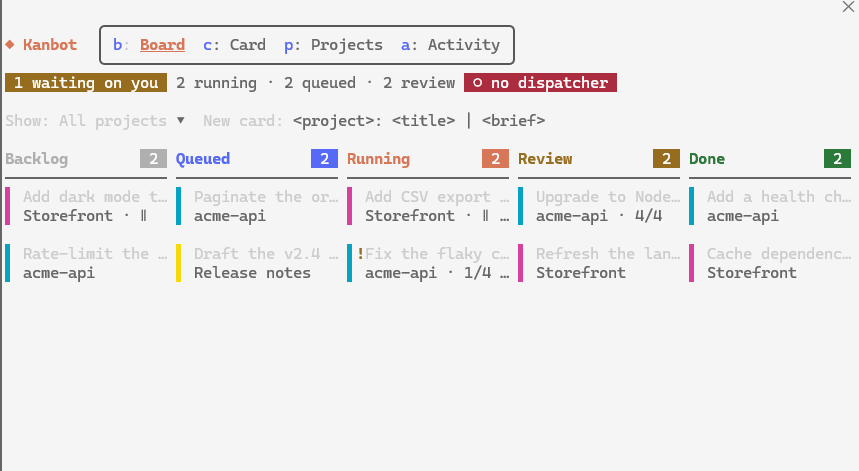This screenshot has height=471, width=859.
Task: Click the 'no dispatcher' status badge
Action: [x=540, y=83]
